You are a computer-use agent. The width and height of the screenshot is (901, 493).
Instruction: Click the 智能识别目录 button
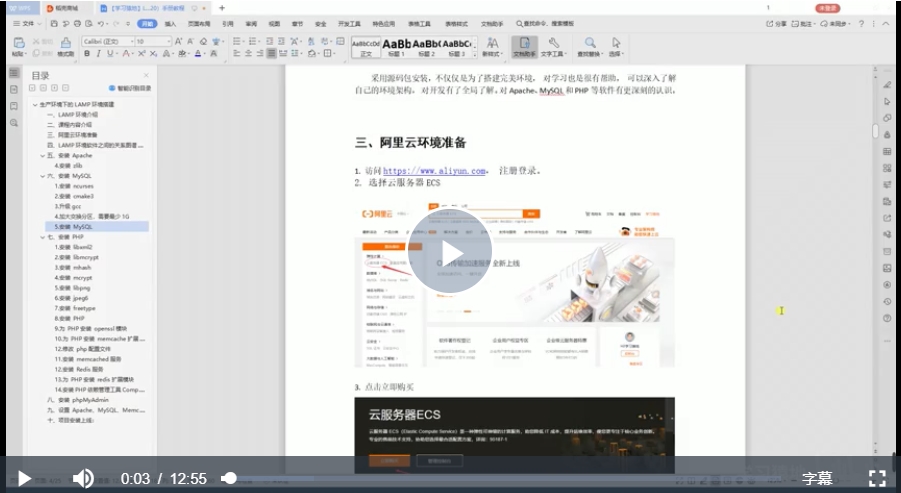point(130,88)
